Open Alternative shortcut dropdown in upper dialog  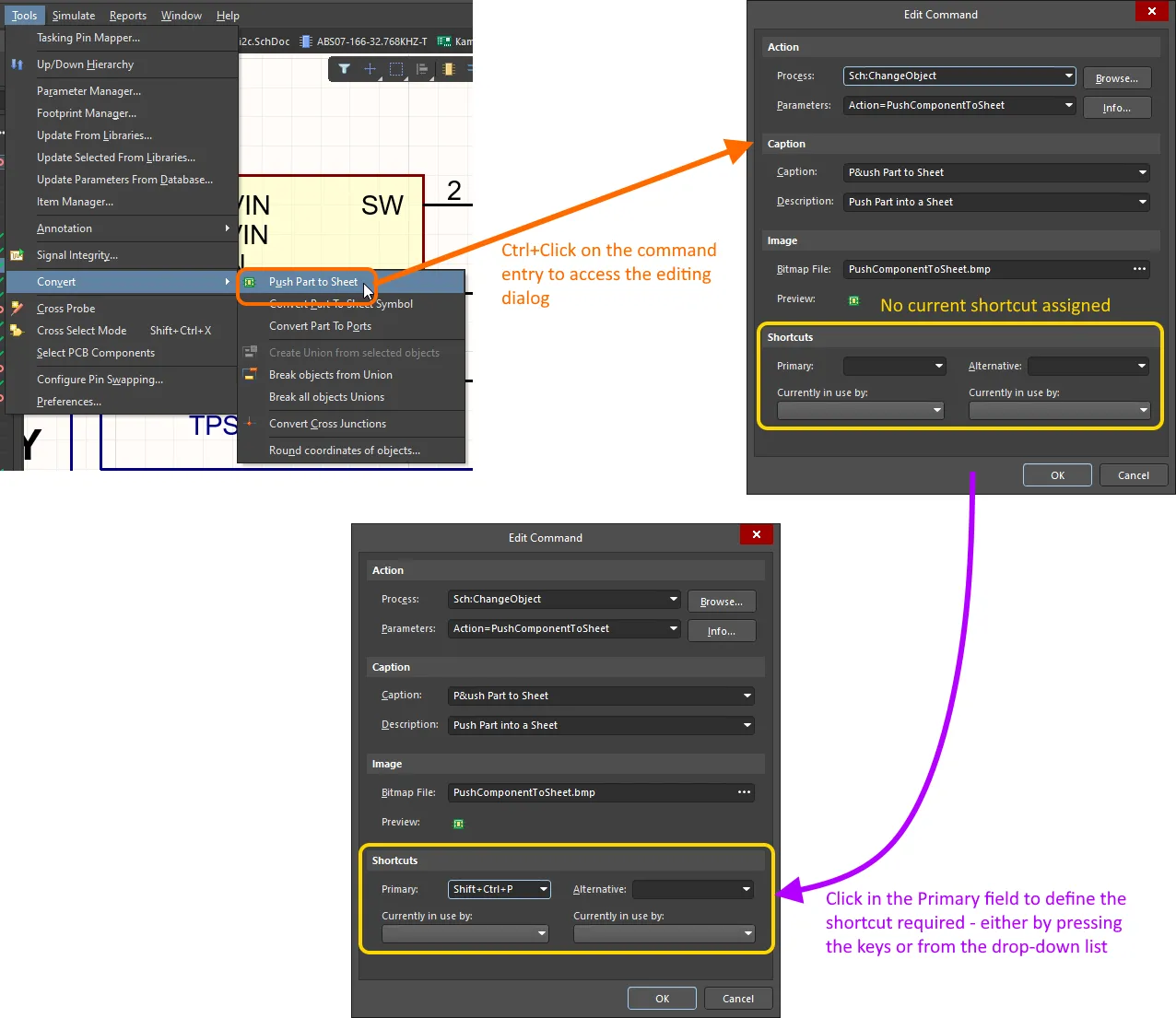click(x=1142, y=366)
